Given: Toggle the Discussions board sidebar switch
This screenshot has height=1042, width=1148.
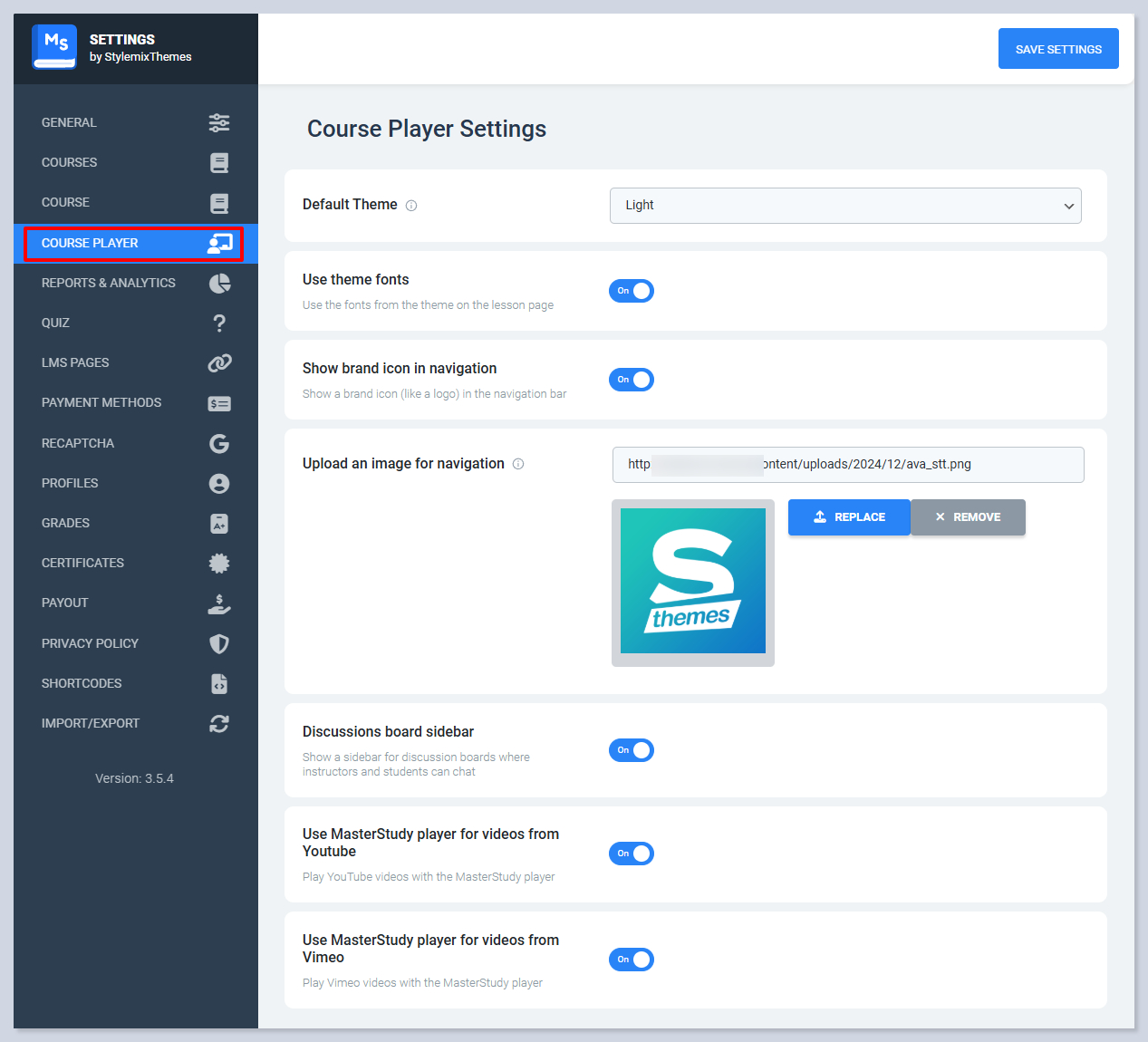Looking at the screenshot, I should coord(632,750).
